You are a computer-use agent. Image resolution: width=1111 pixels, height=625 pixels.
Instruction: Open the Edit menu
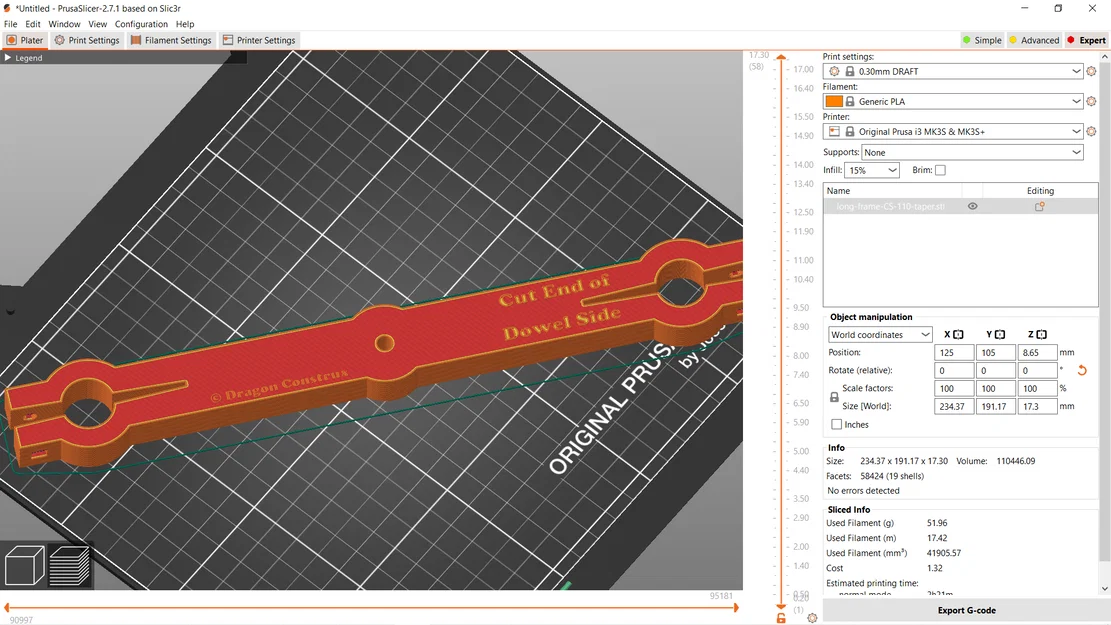coord(33,24)
